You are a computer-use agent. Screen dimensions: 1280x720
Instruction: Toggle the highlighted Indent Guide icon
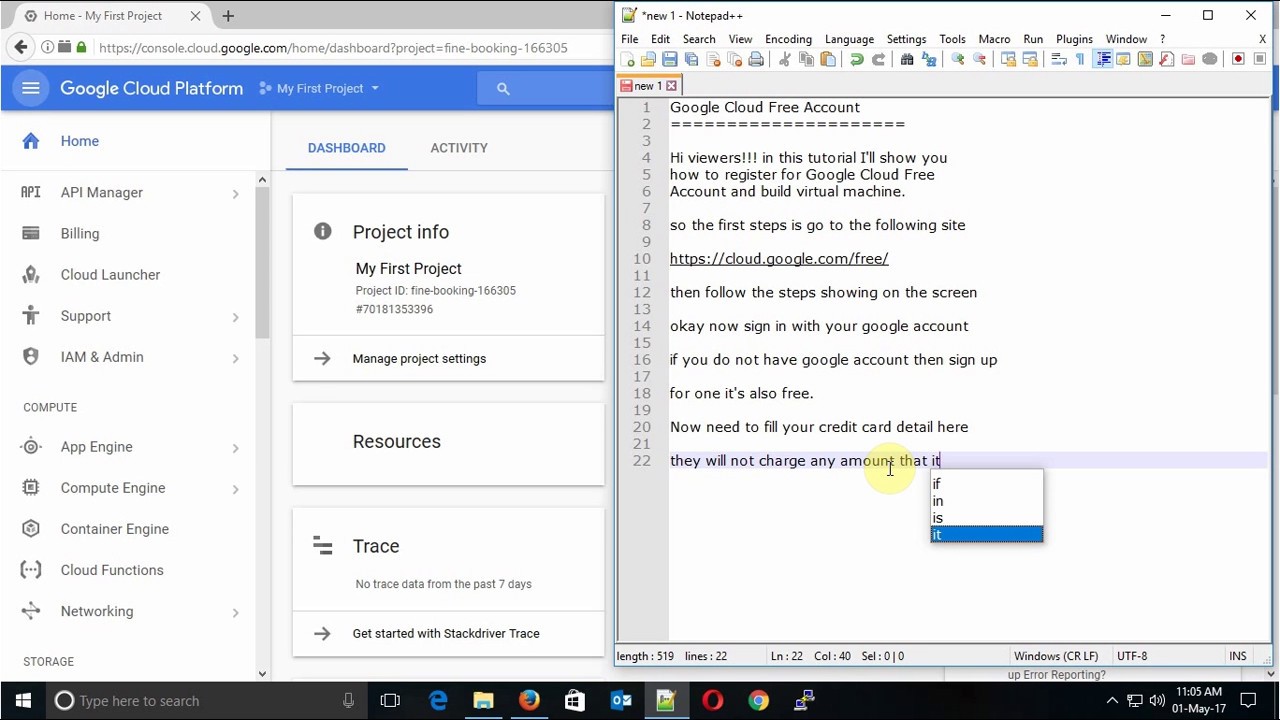(1104, 60)
